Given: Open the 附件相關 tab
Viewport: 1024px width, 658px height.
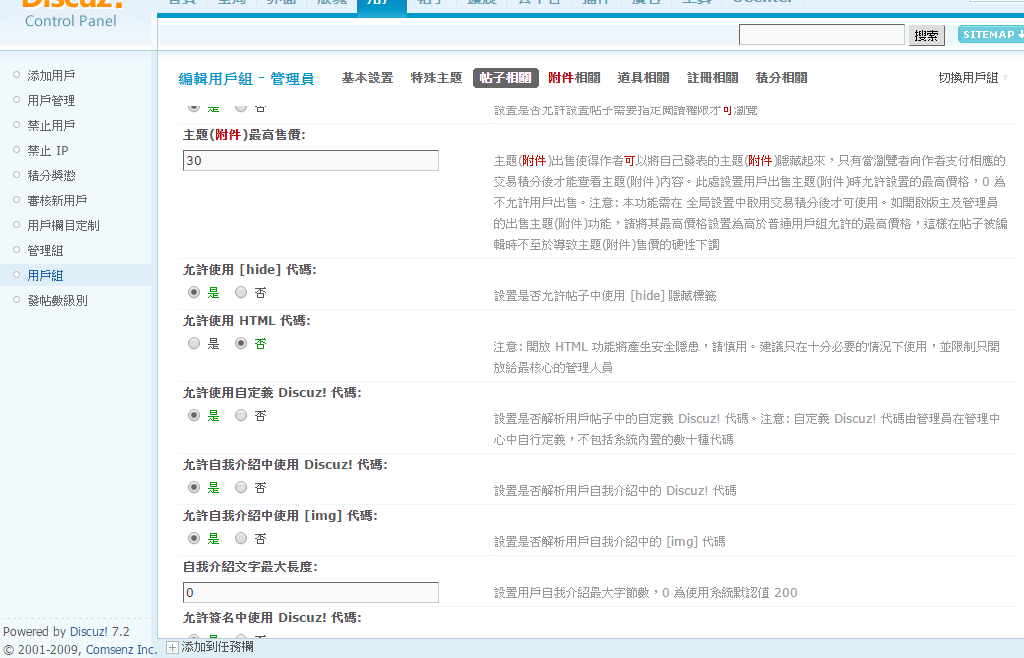Looking at the screenshot, I should click(x=574, y=78).
